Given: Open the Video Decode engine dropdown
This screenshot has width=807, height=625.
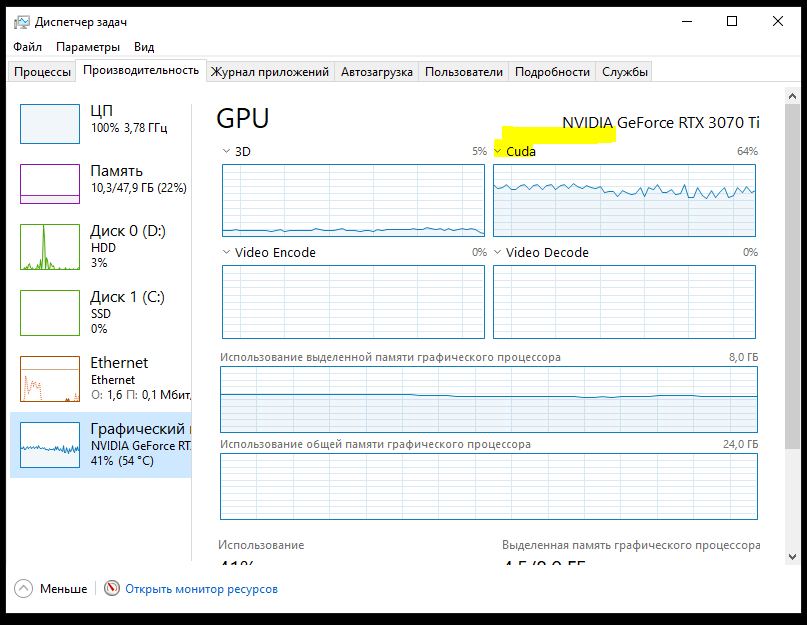Looking at the screenshot, I should tap(498, 252).
